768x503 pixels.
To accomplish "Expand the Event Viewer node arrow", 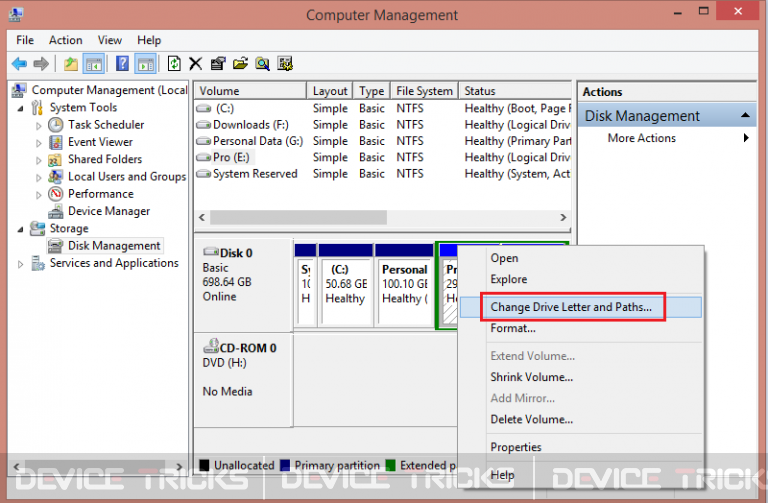I will point(39,143).
